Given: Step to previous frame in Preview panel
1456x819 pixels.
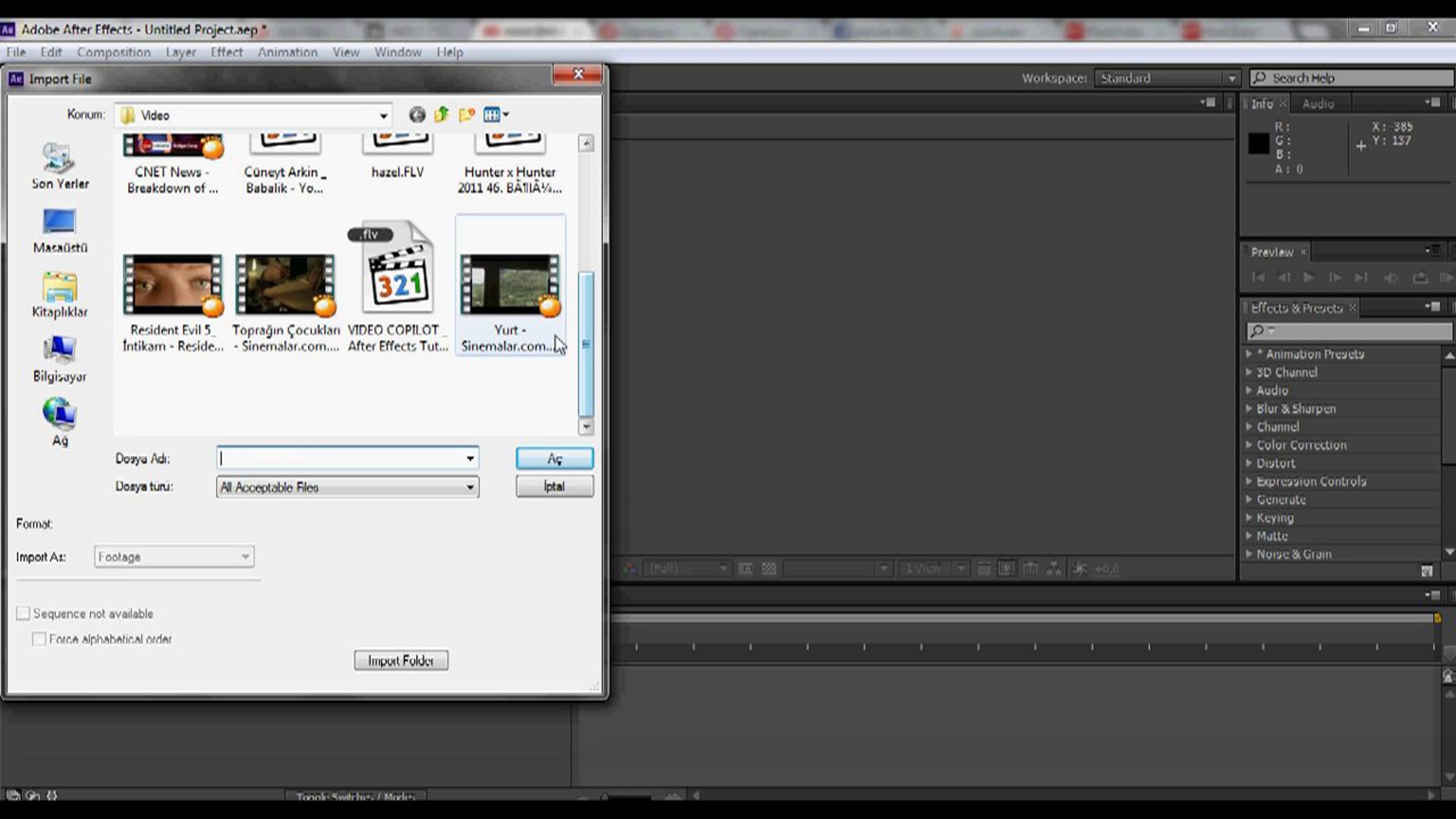Looking at the screenshot, I should click(x=1284, y=277).
